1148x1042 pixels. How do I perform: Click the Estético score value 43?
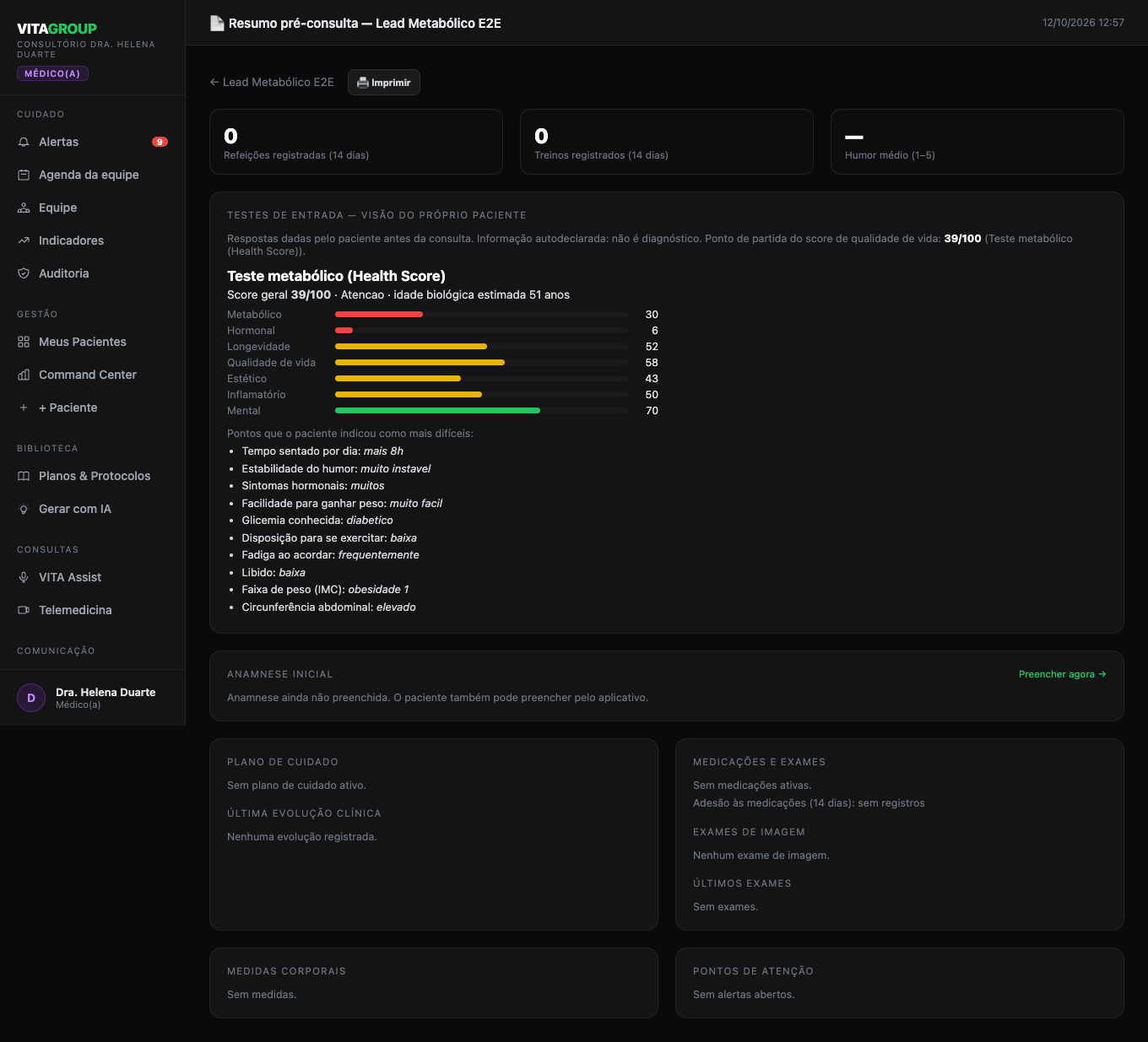[x=652, y=379]
